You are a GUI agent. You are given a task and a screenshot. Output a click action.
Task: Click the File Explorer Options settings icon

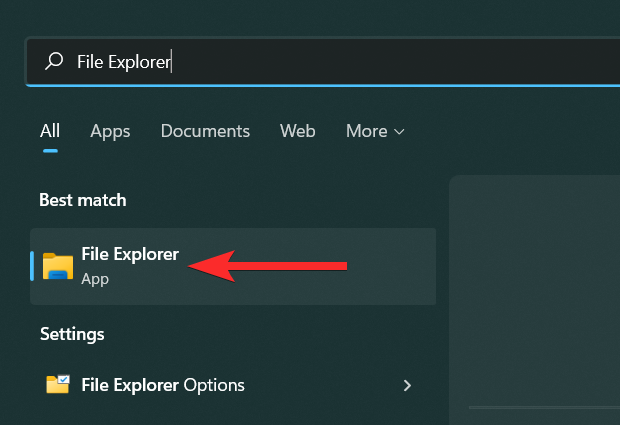(x=58, y=385)
